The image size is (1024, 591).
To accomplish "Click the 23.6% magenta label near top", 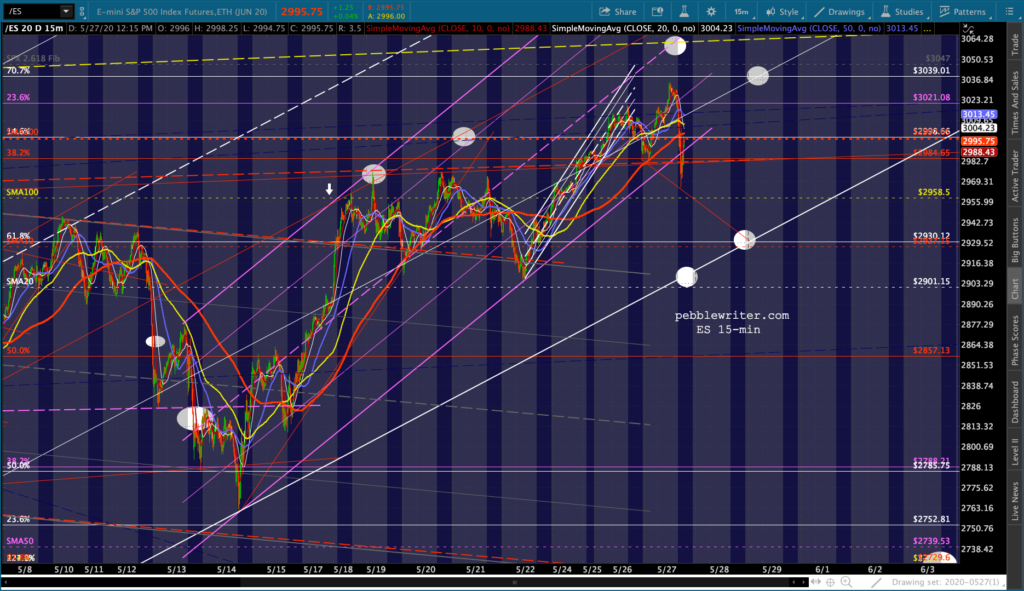I will 18,97.
